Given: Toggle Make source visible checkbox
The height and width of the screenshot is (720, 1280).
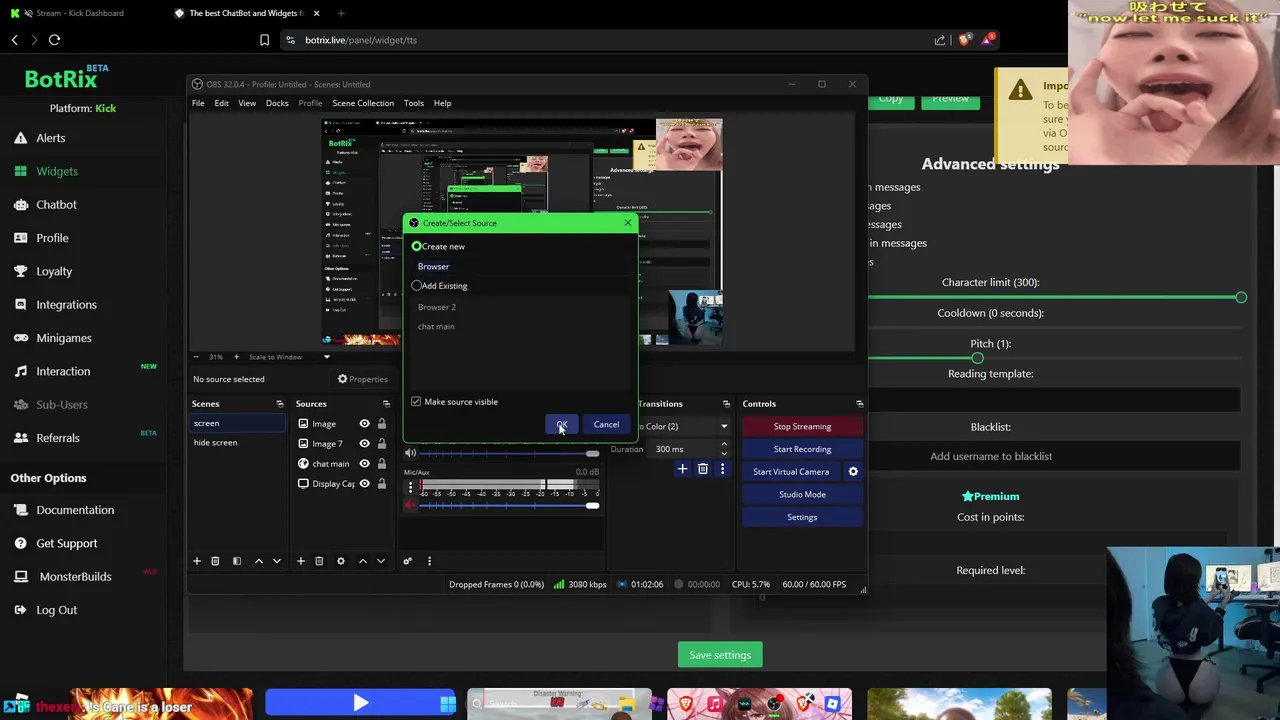Looking at the screenshot, I should [x=416, y=402].
